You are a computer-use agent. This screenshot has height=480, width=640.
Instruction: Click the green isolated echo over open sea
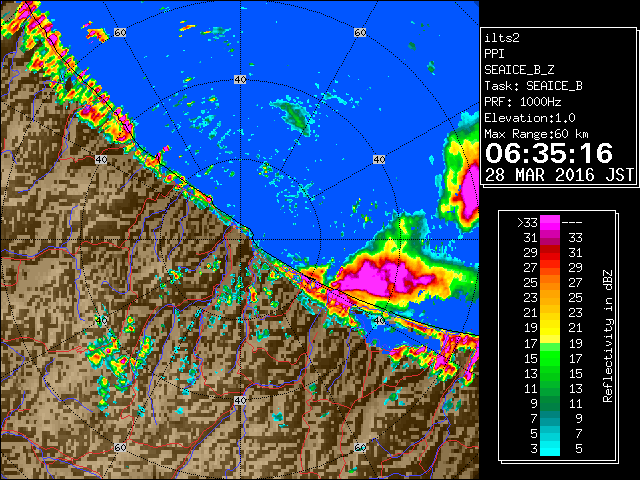pos(295,116)
